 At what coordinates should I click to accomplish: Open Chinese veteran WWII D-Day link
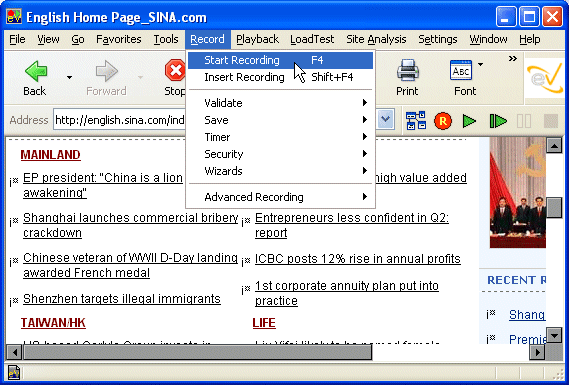click(x=131, y=265)
